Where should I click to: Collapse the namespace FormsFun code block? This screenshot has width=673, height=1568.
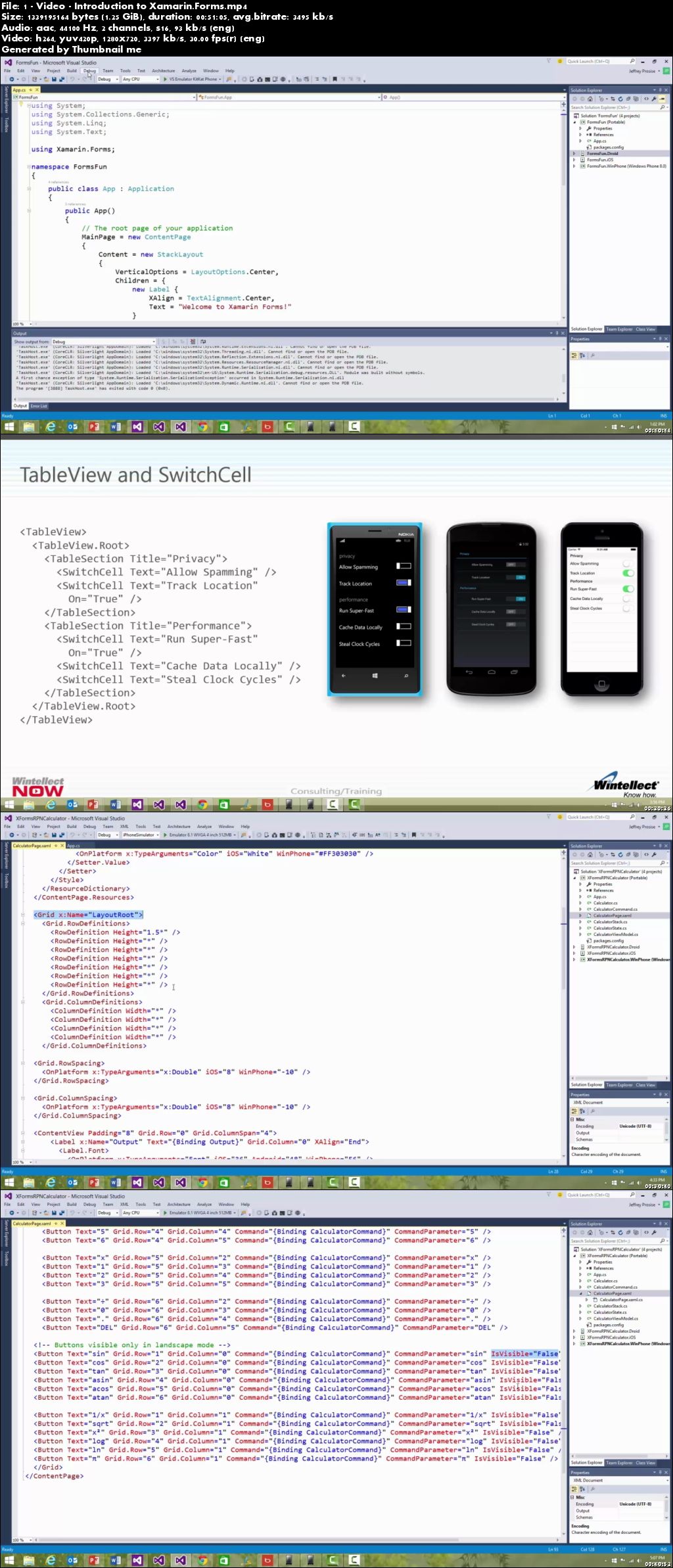(29, 167)
